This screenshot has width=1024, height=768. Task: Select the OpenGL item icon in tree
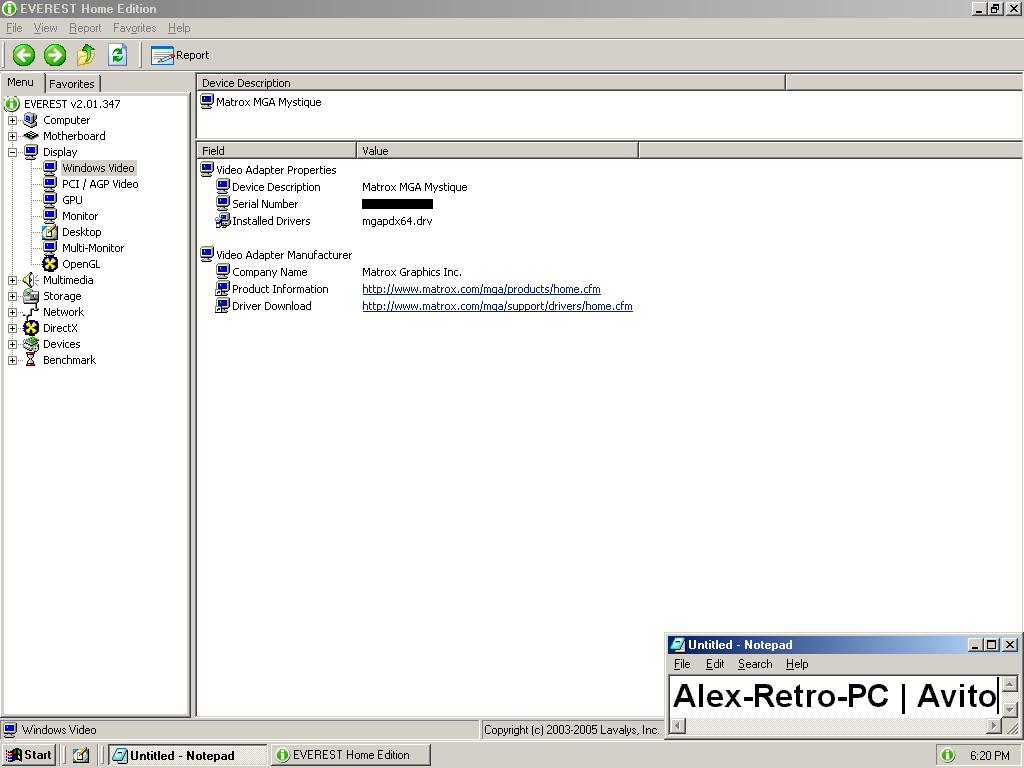click(50, 264)
